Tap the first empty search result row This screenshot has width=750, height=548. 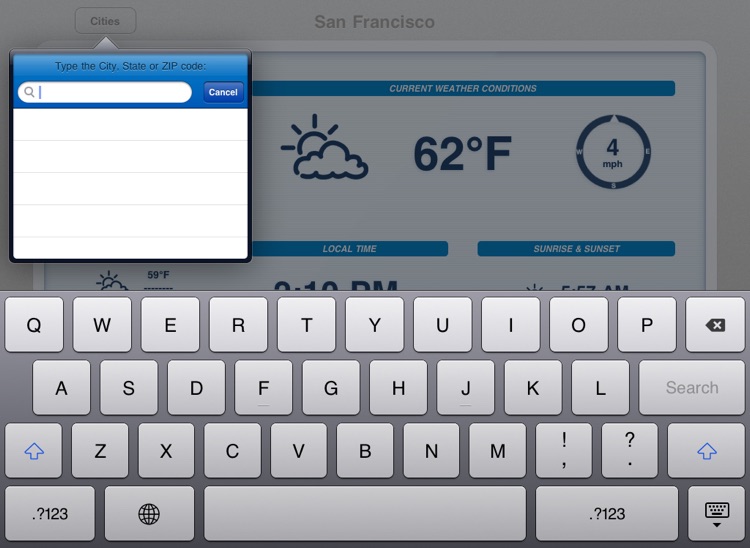click(x=130, y=124)
